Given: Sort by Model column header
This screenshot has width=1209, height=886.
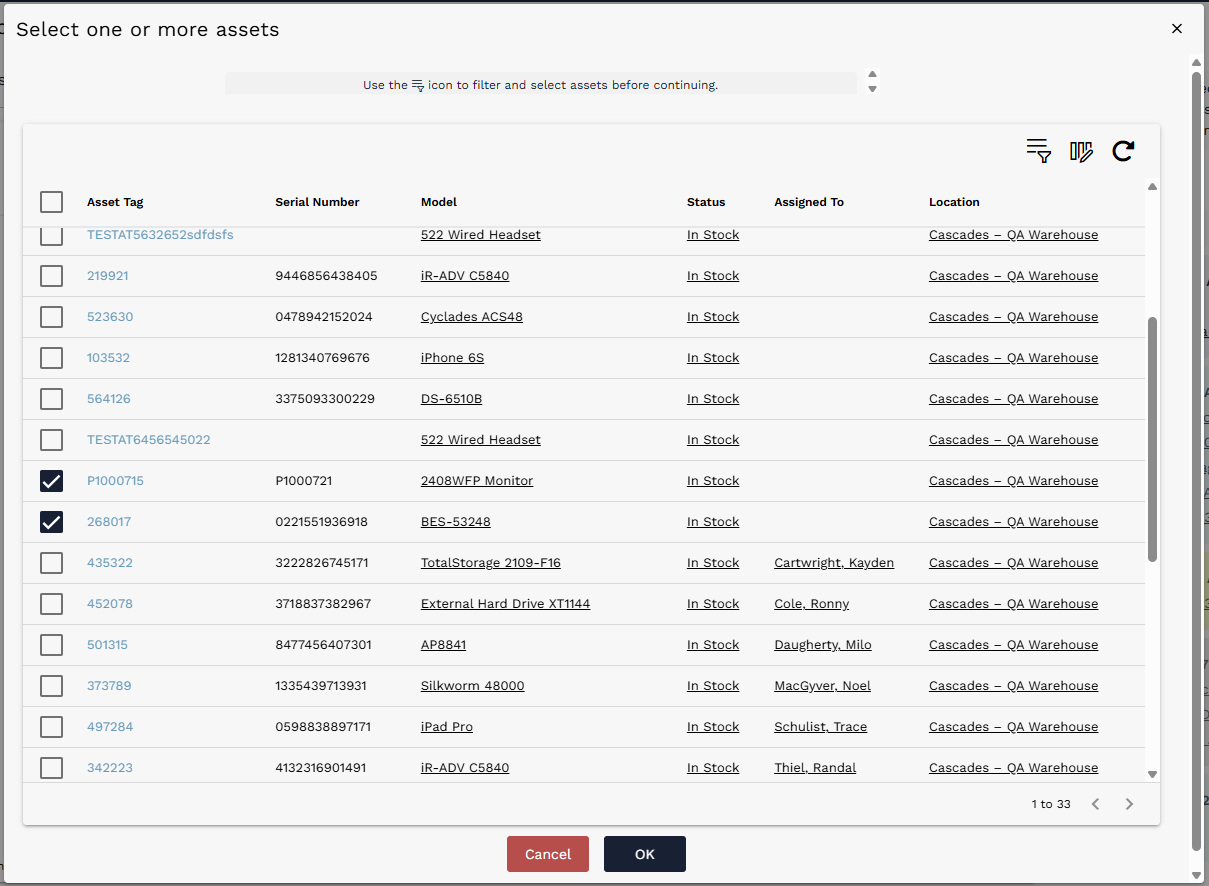Looking at the screenshot, I should click(x=439, y=202).
